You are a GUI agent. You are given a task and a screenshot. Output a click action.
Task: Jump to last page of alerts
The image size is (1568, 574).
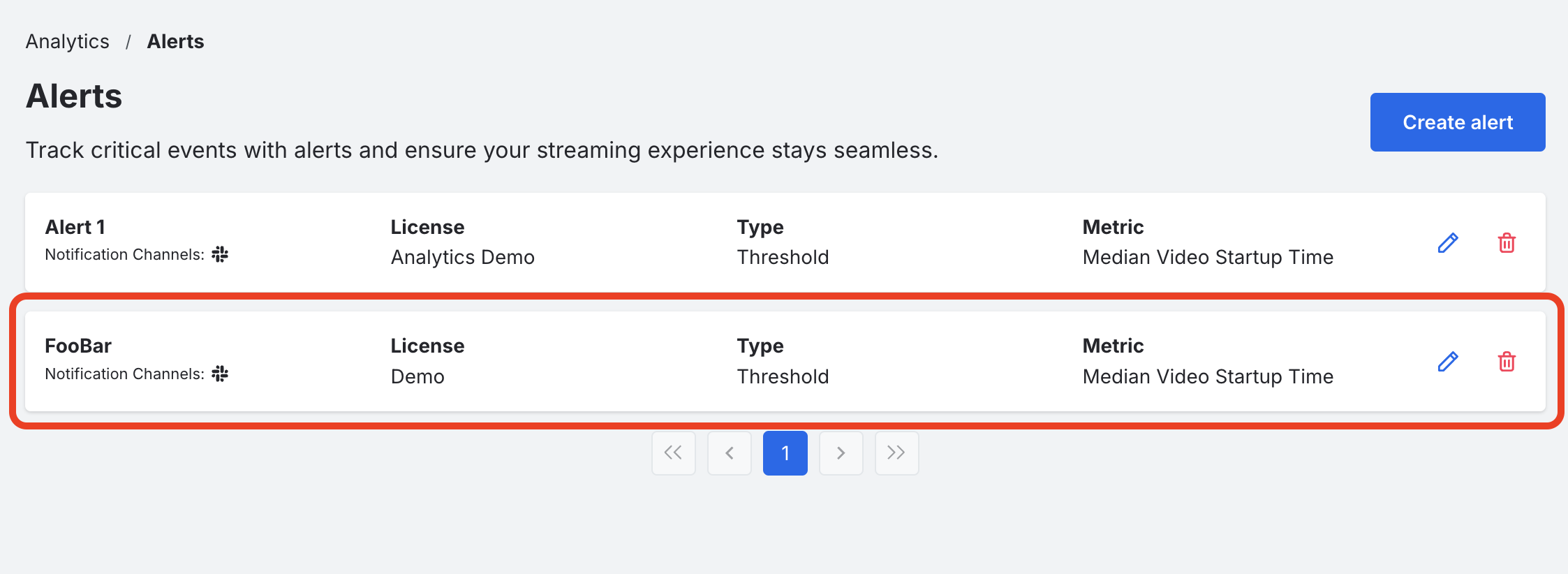pos(896,453)
